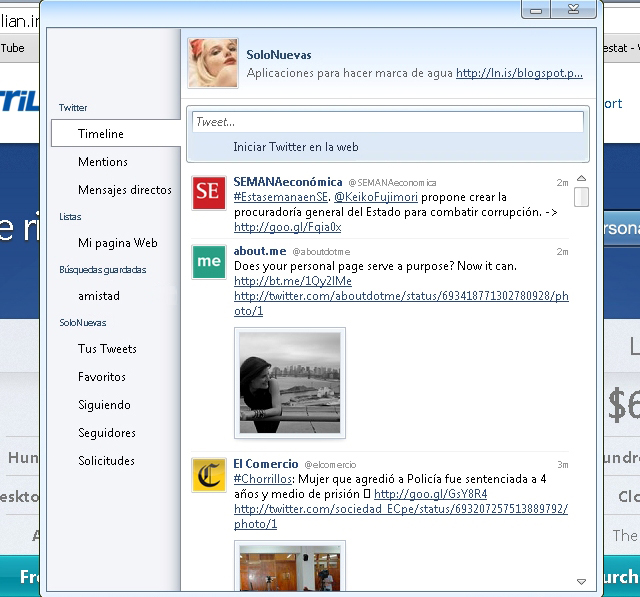Open Seguidores in the sidebar
Viewport: 640px width, 597px height.
107,433
